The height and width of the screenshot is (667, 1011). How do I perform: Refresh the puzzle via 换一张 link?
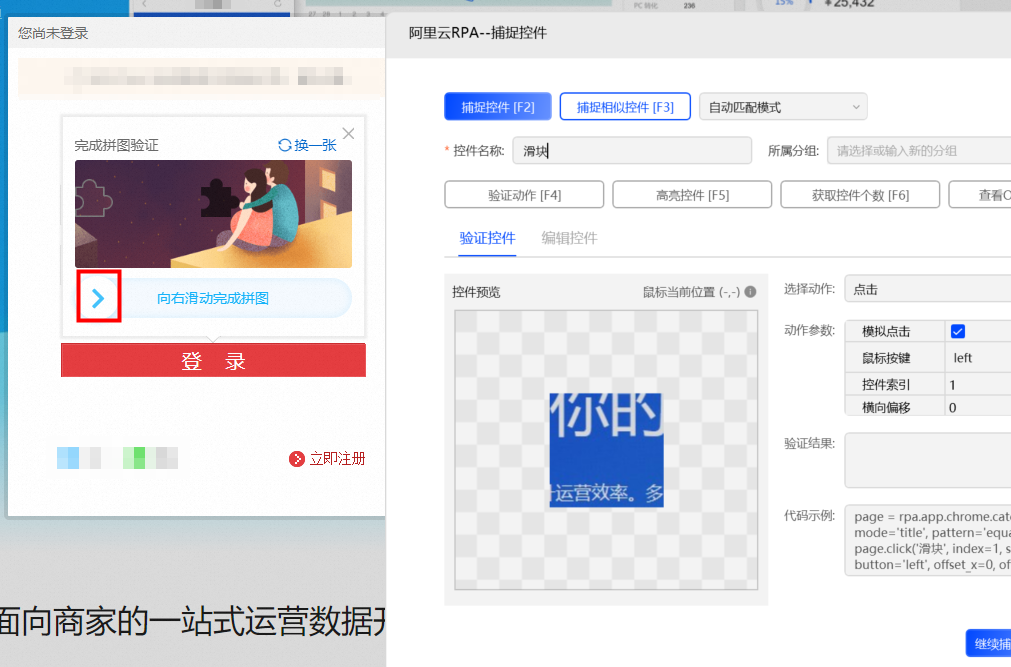click(x=307, y=145)
